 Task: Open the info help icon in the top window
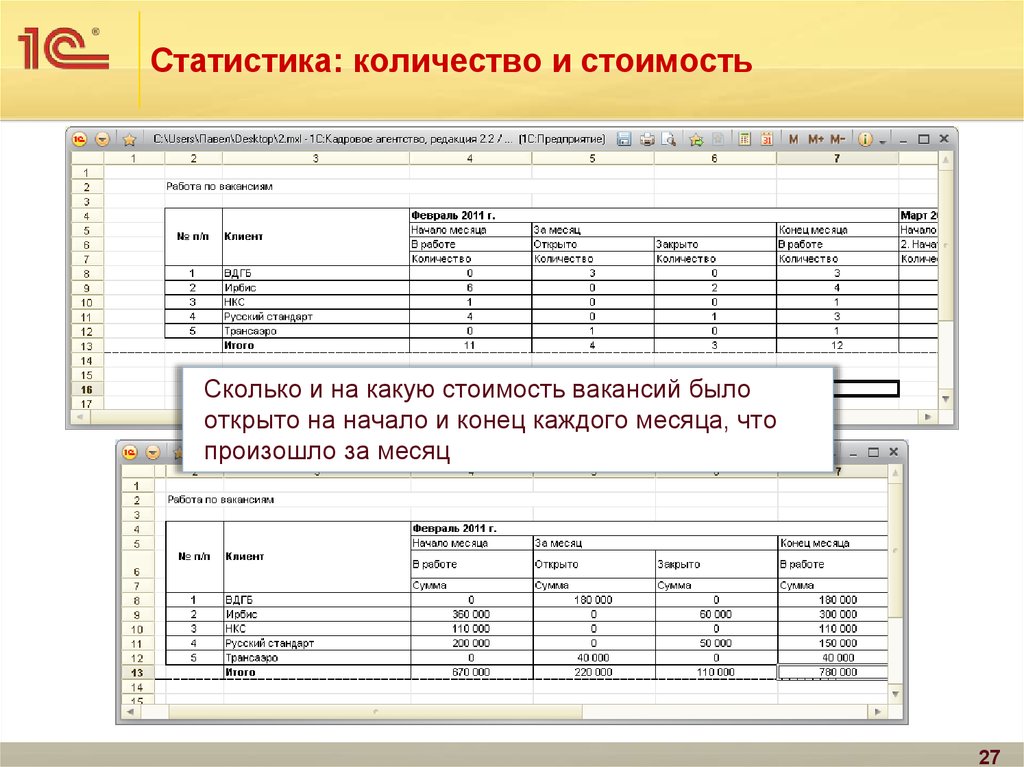(865, 139)
